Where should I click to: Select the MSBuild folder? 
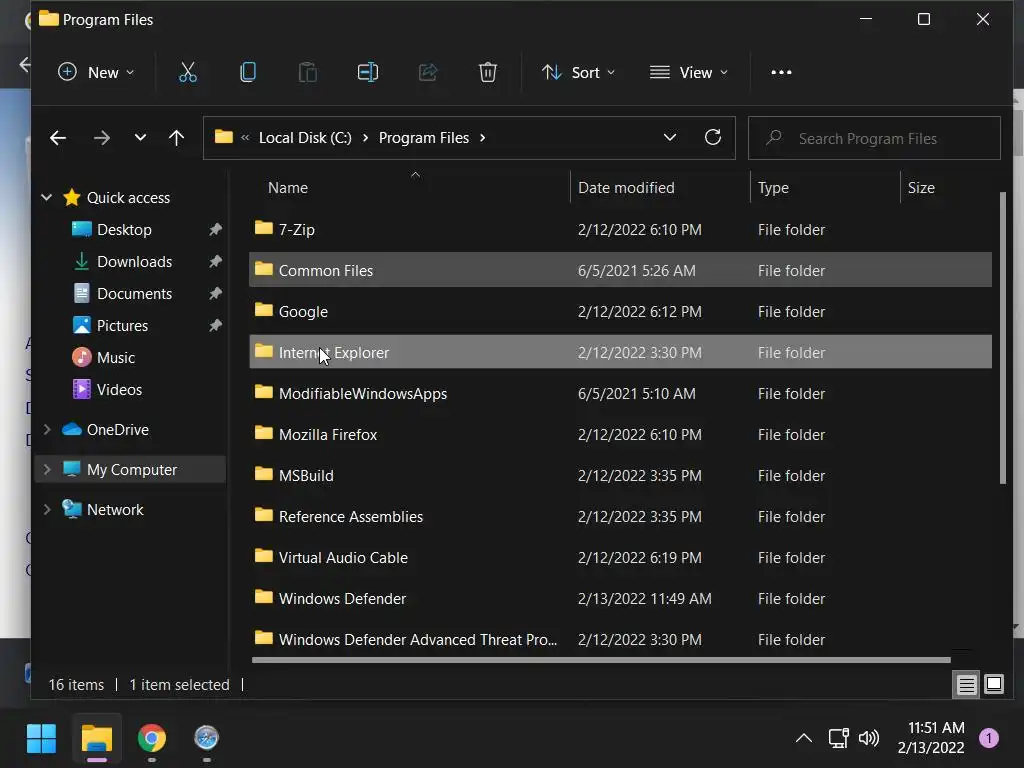[x=620, y=475]
